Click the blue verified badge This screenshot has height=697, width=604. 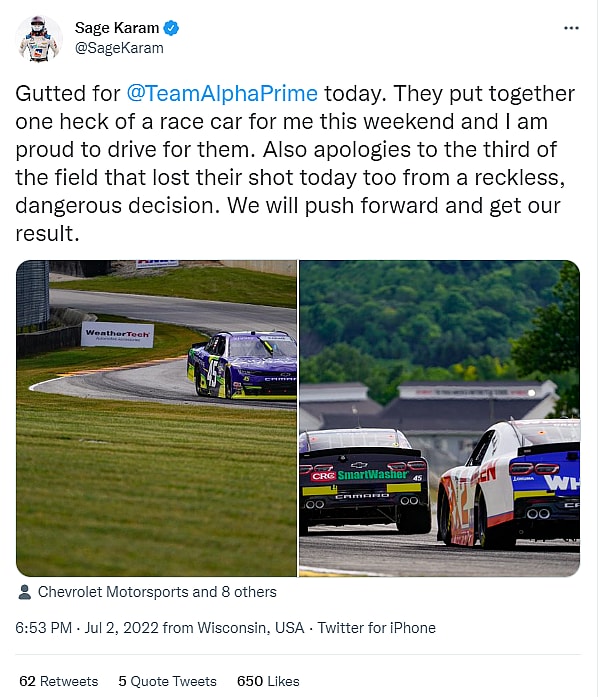(x=171, y=28)
